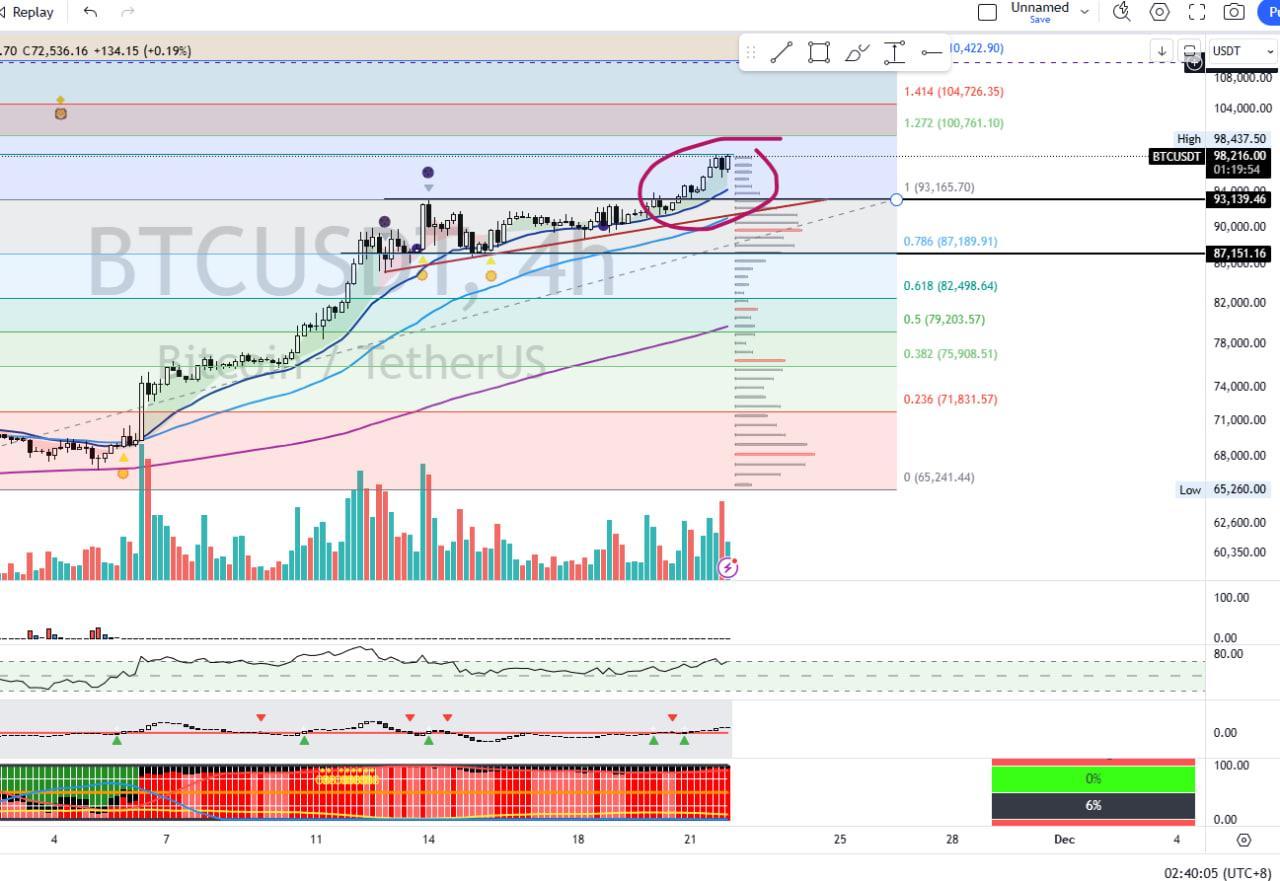This screenshot has width=1280, height=881.
Task: Select the Price Range measure tool
Action: [894, 53]
